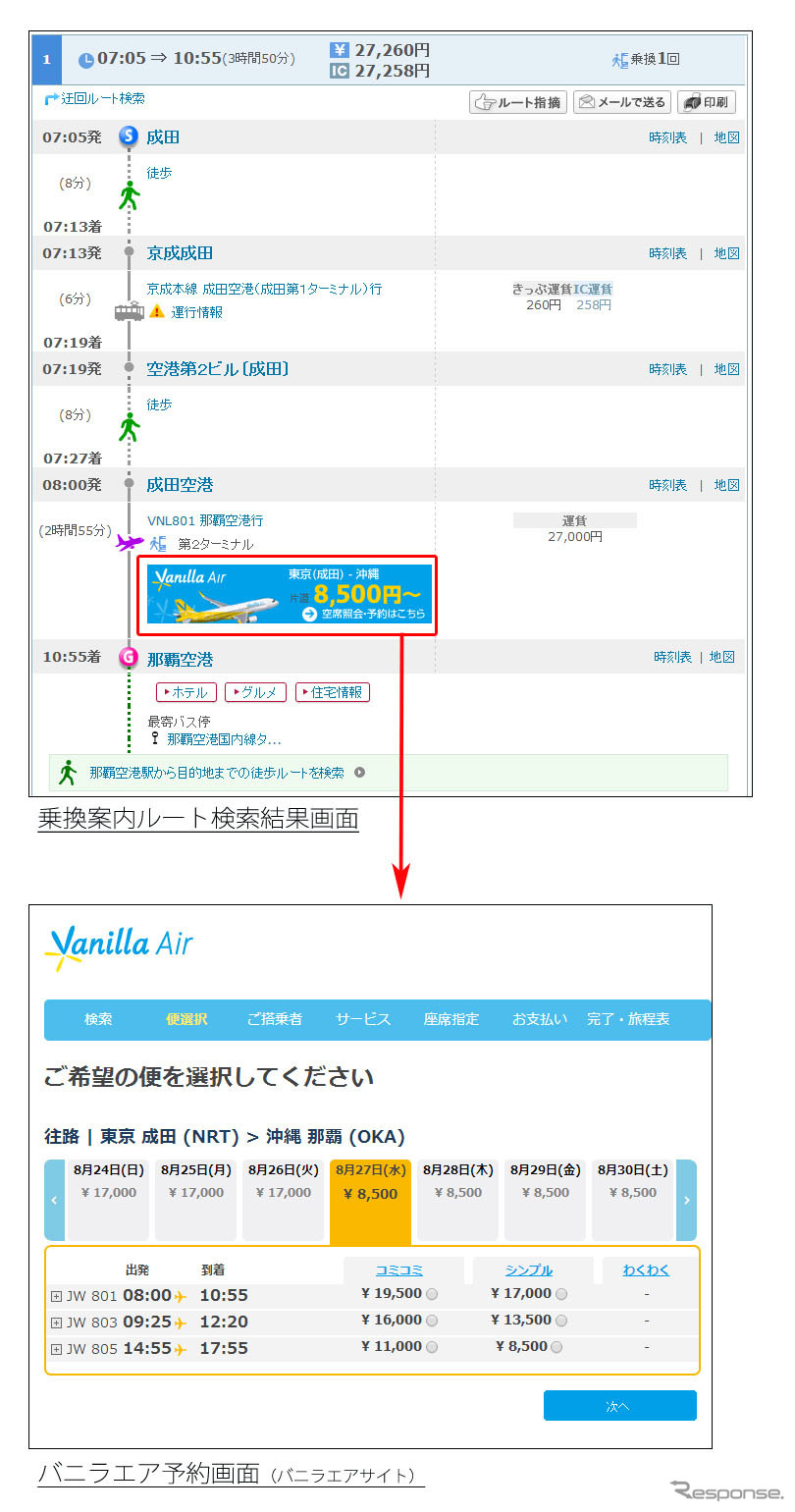The width and height of the screenshot is (795, 1512).
Task: Click the blue S start marker at 成田
Action: click(129, 137)
